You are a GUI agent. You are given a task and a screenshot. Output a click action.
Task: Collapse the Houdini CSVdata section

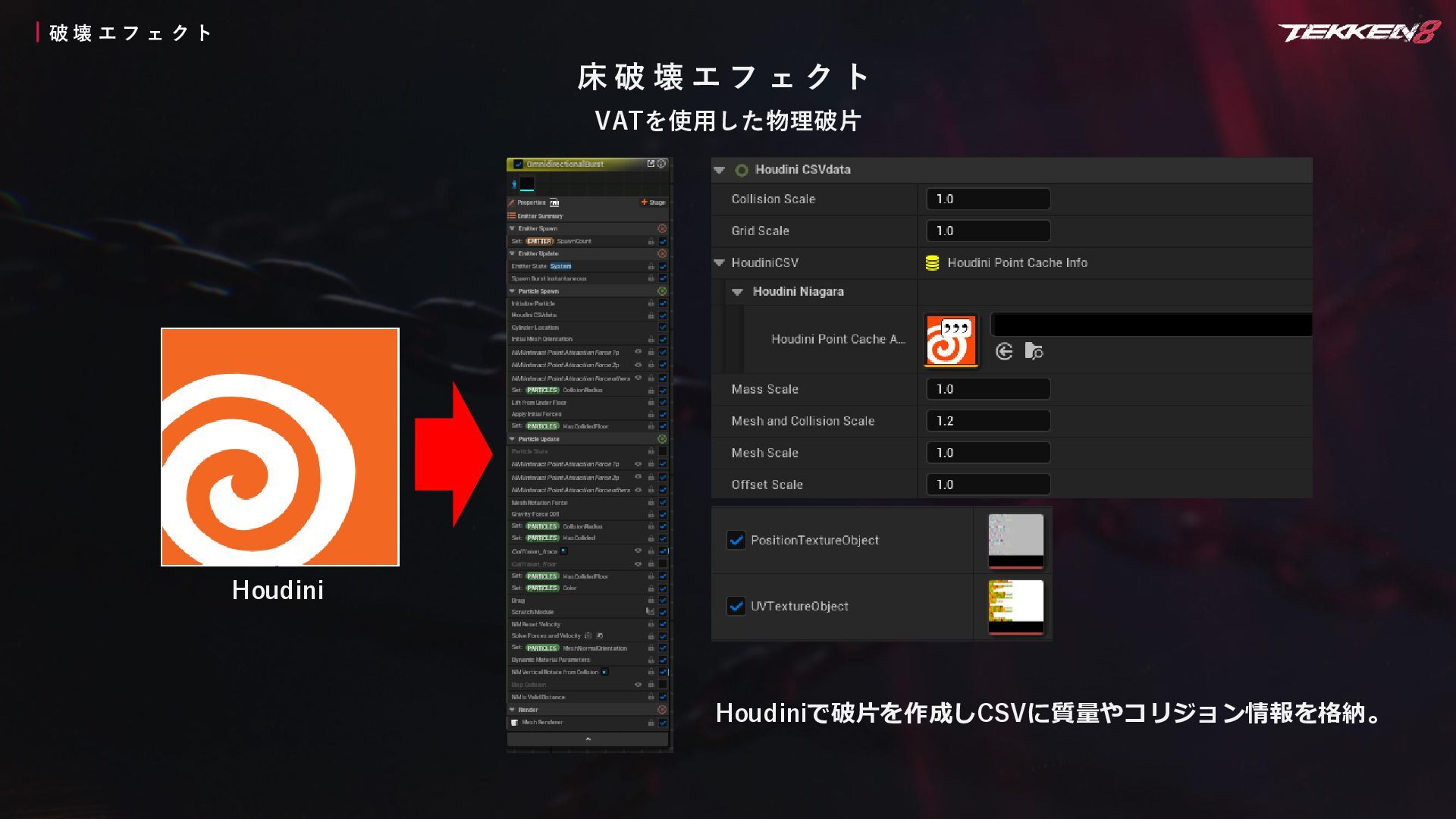(x=720, y=170)
